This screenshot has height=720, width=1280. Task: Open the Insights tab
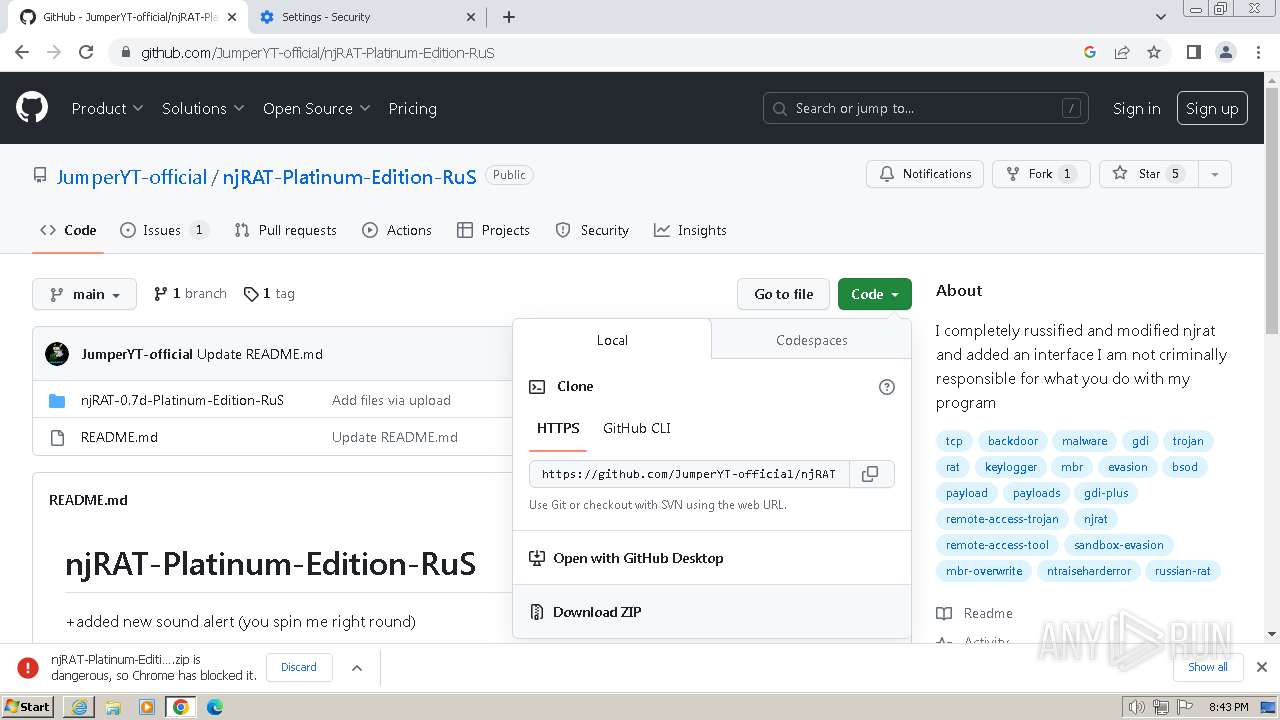pyautogui.click(x=690, y=230)
